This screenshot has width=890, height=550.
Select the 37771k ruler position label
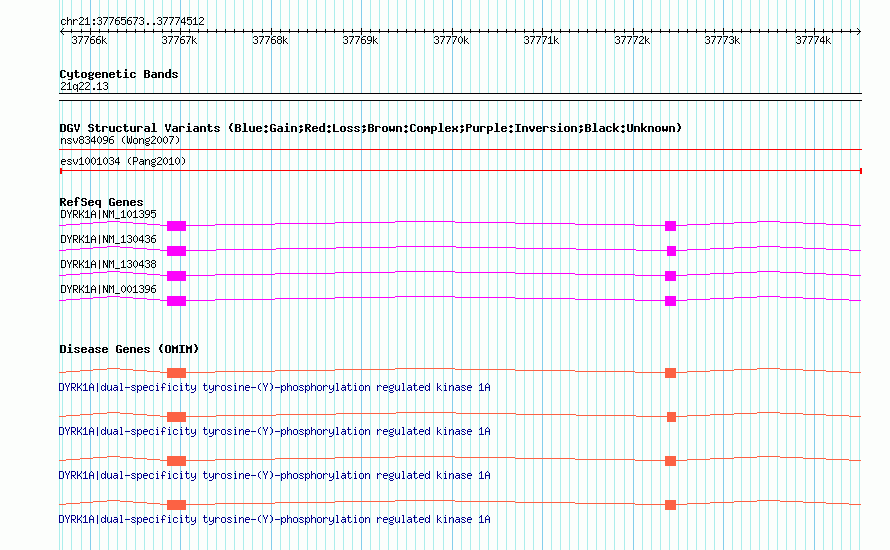tap(541, 40)
